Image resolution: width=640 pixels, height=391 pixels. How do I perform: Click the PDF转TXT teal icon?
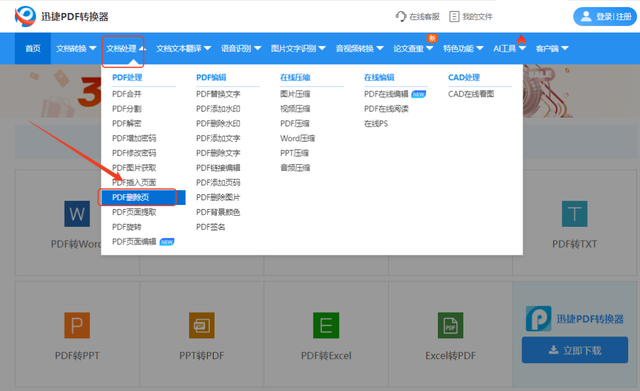[575, 213]
